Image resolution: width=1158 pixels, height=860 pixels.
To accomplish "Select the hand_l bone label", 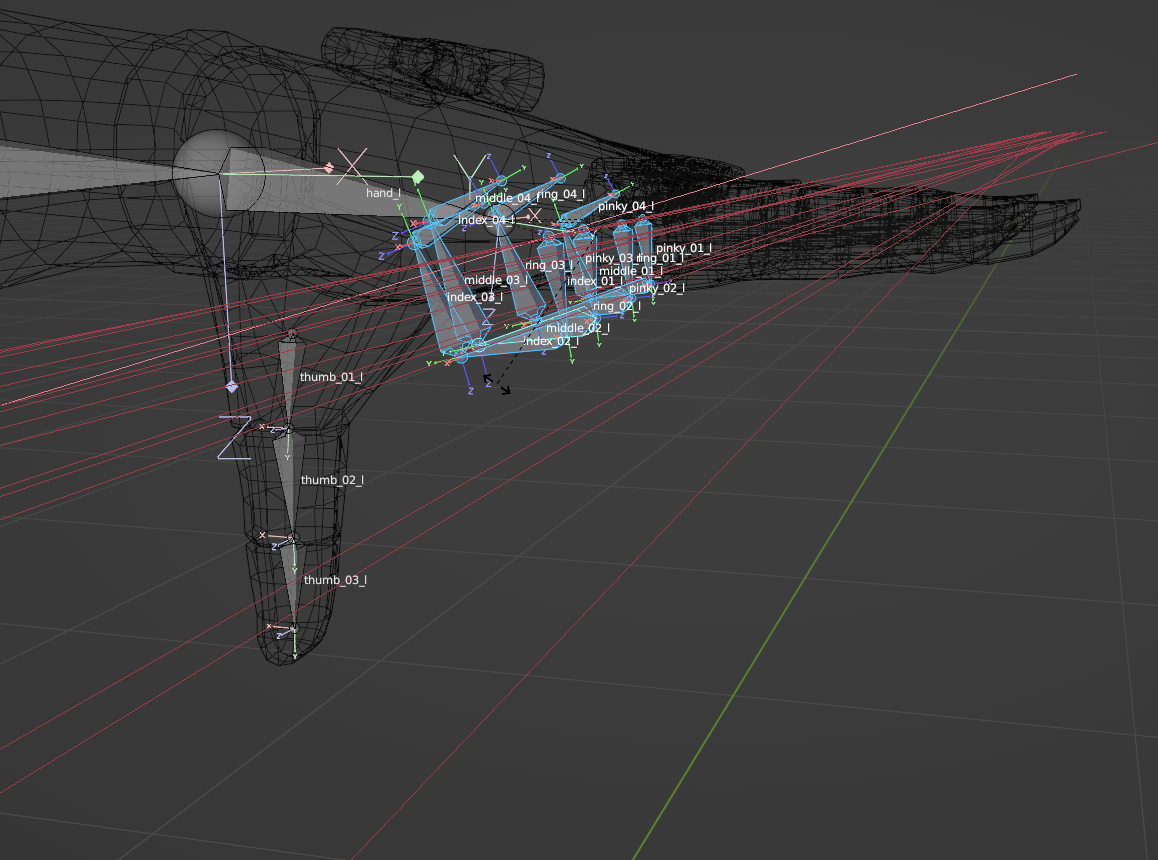I will (384, 193).
